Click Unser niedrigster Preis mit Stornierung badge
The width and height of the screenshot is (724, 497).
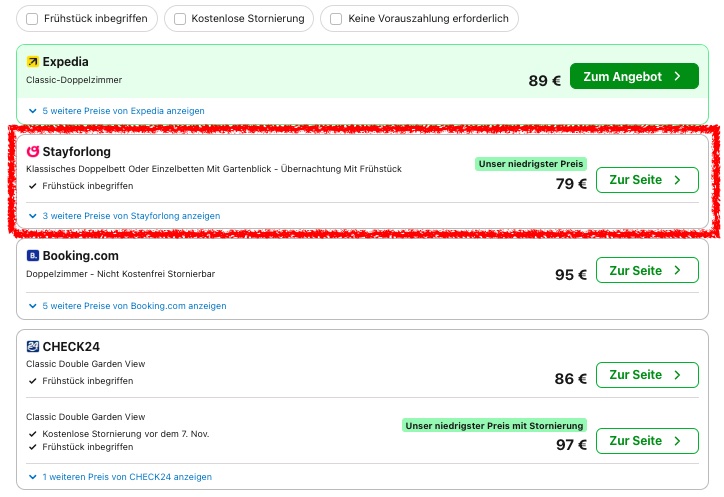tap(494, 425)
